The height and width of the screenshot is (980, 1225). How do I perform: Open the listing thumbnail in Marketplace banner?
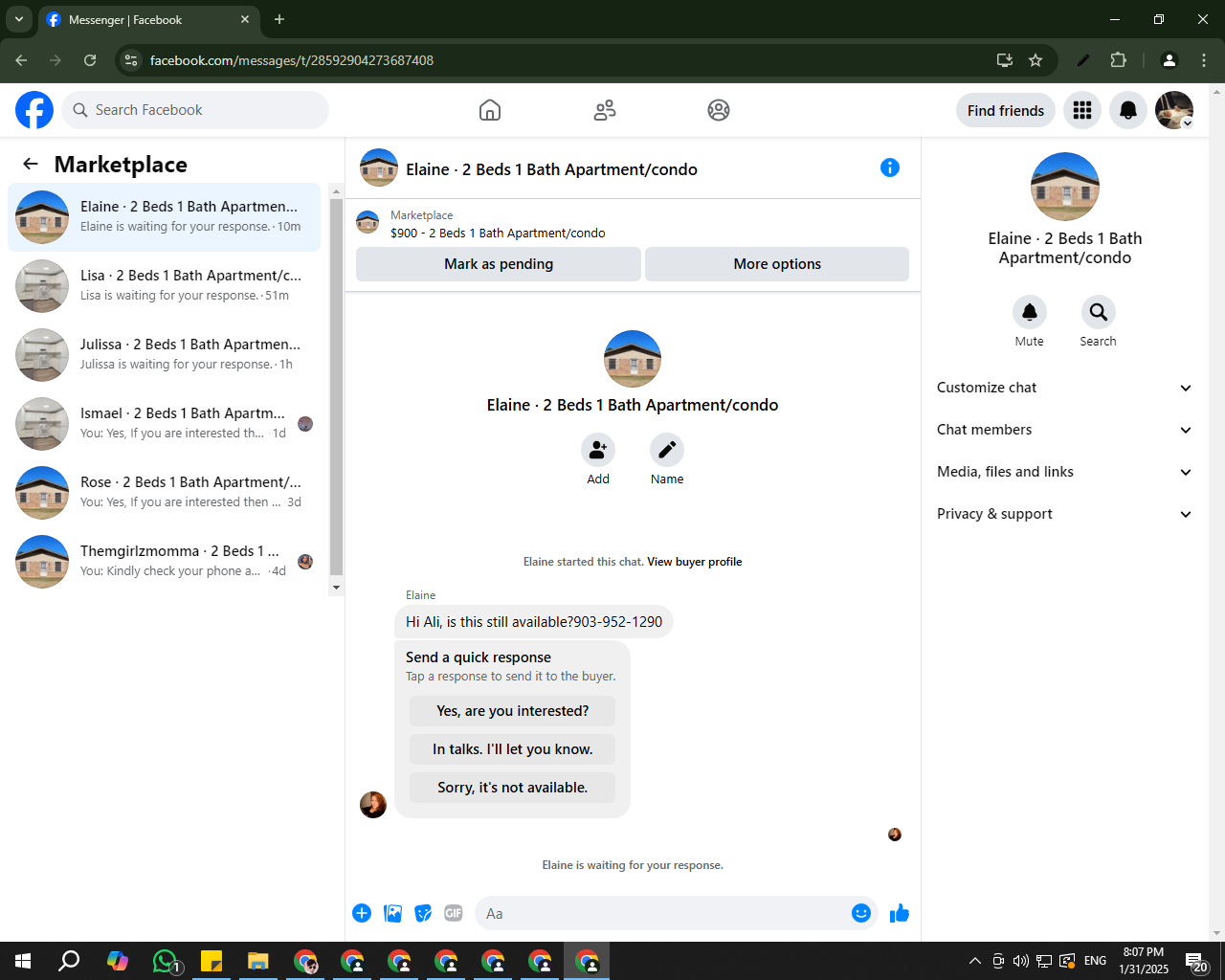(x=367, y=222)
